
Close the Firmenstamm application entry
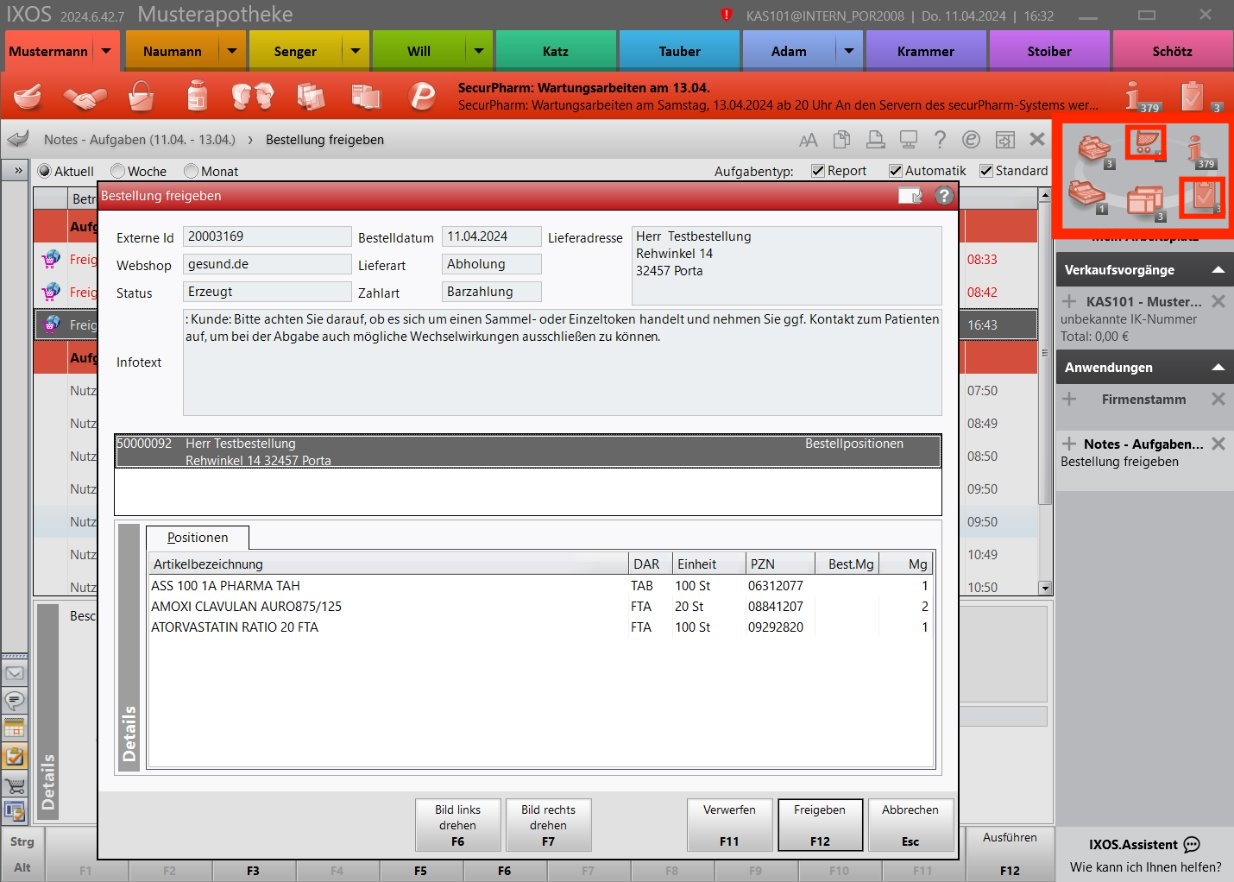pyautogui.click(x=1217, y=399)
